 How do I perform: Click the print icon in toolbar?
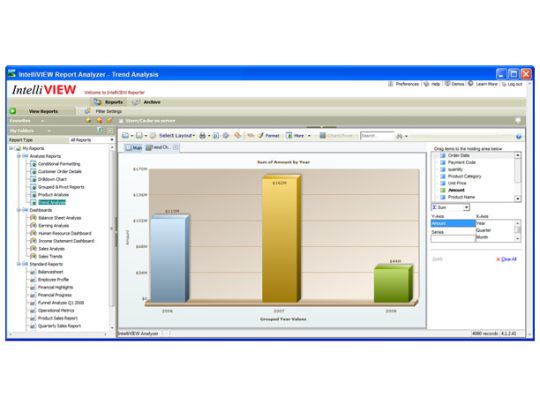coord(202,136)
